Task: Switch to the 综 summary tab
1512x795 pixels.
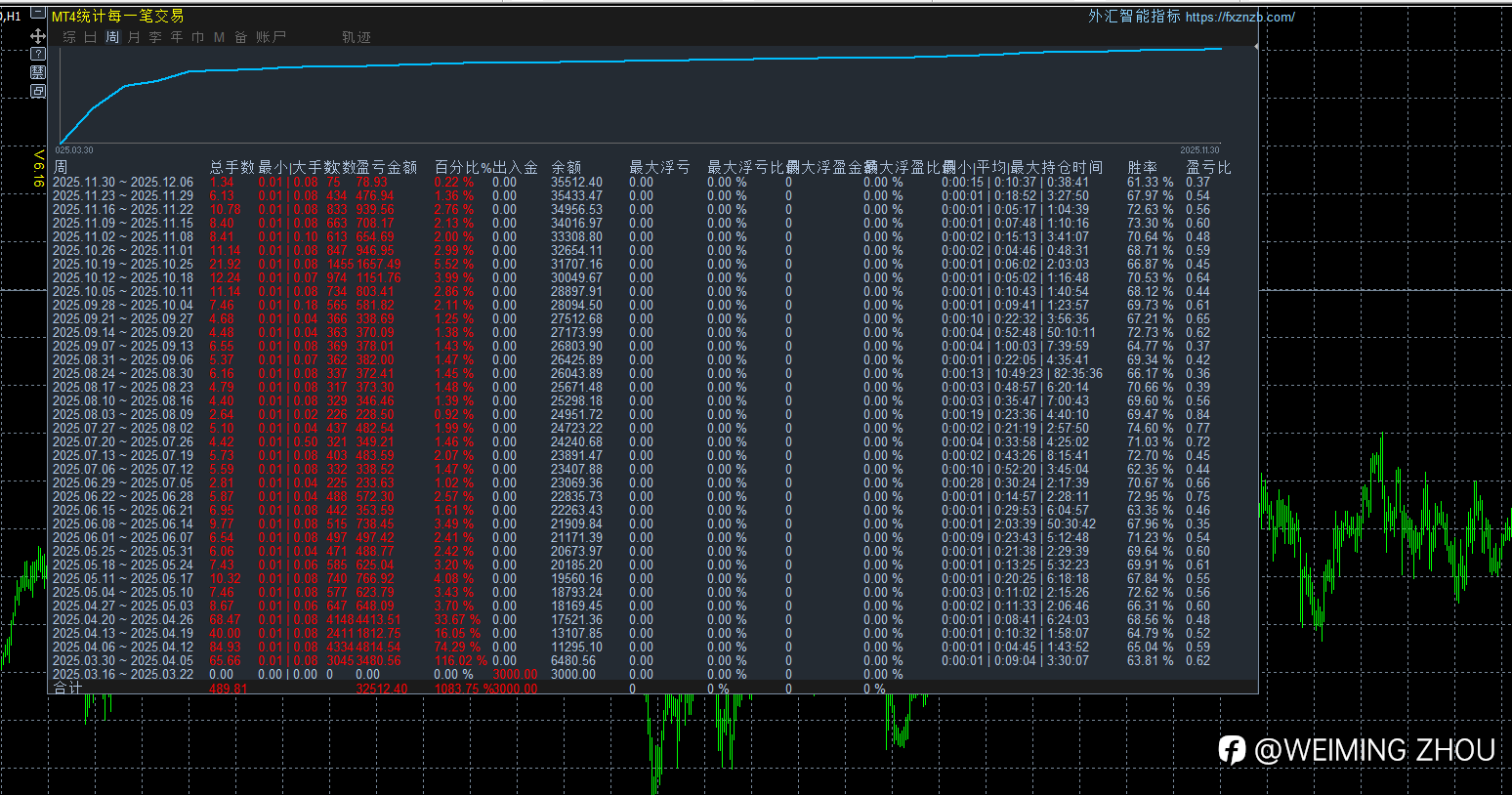Action: 69,37
